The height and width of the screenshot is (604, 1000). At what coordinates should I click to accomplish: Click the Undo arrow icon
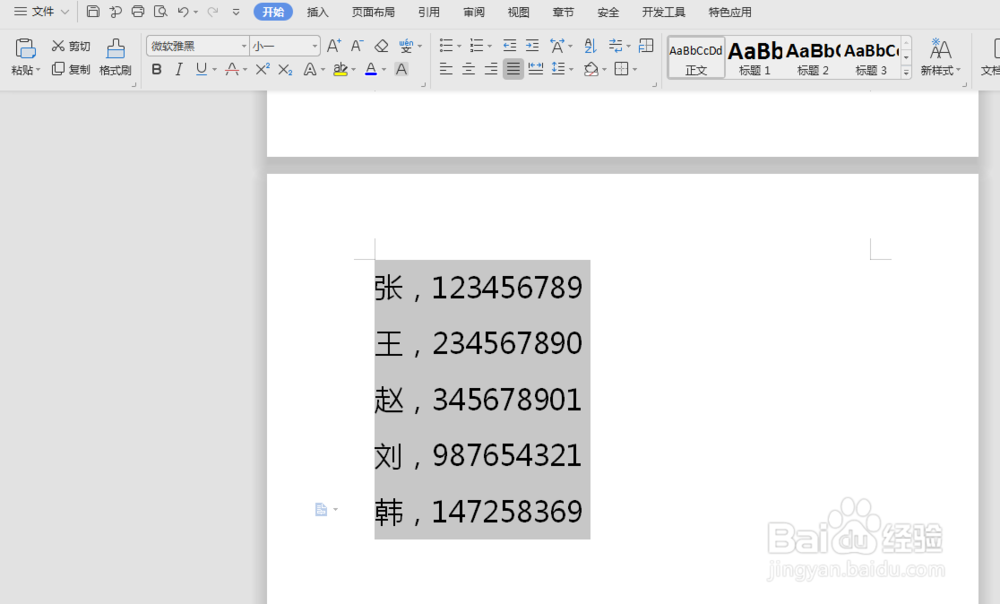[183, 11]
